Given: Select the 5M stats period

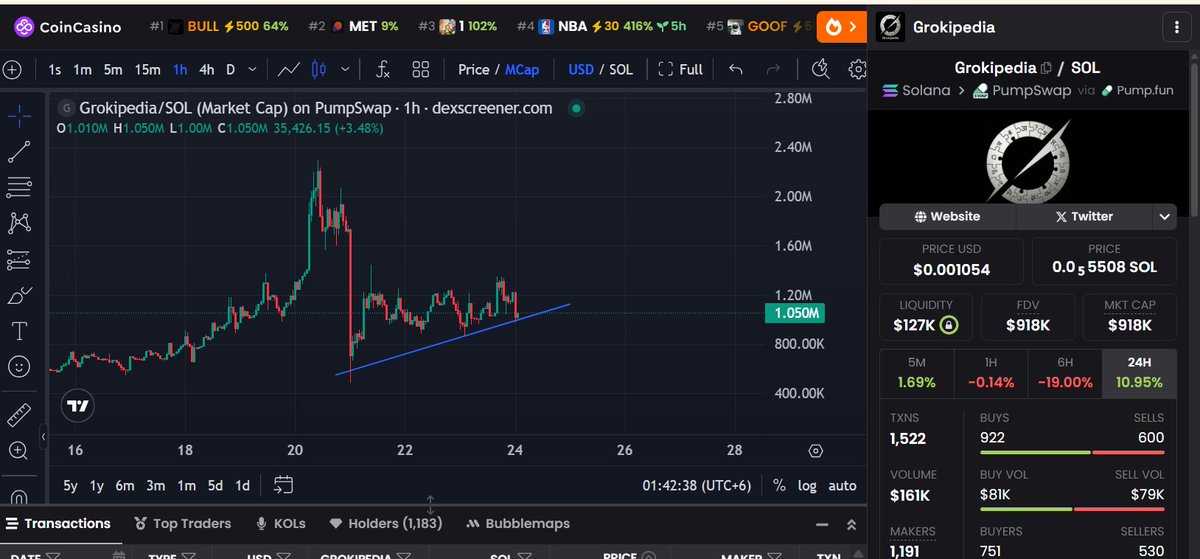Looking at the screenshot, I should [x=916, y=372].
